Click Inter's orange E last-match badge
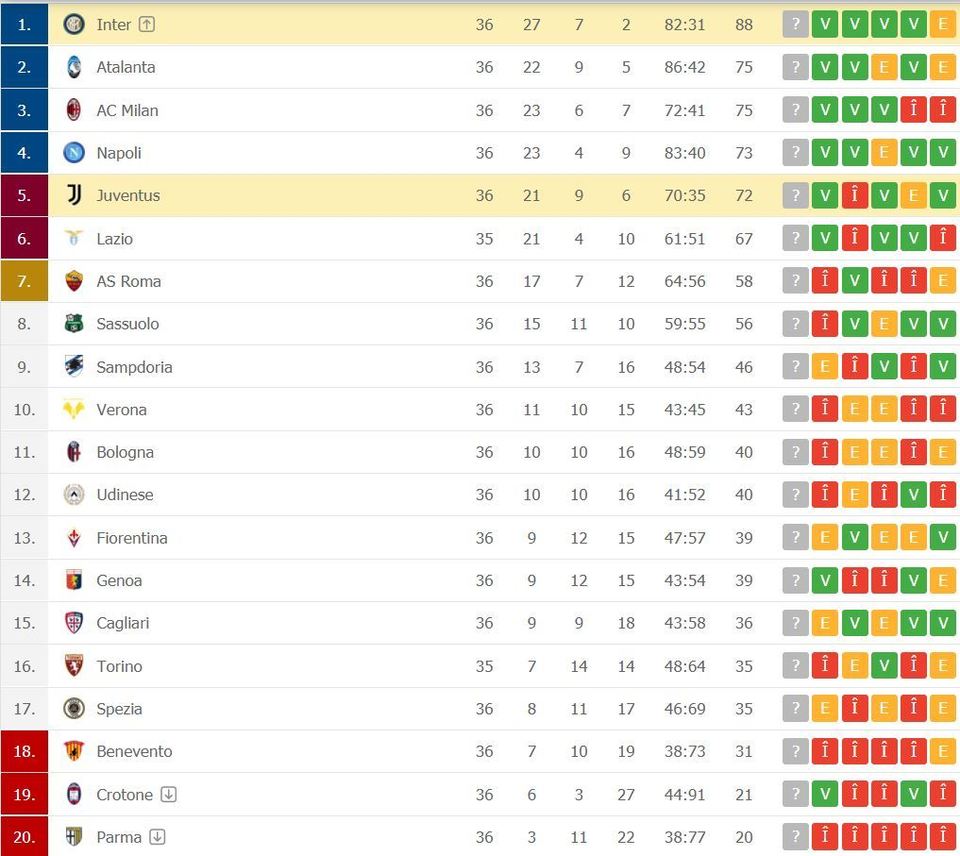The image size is (960, 856). pyautogui.click(x=942, y=24)
